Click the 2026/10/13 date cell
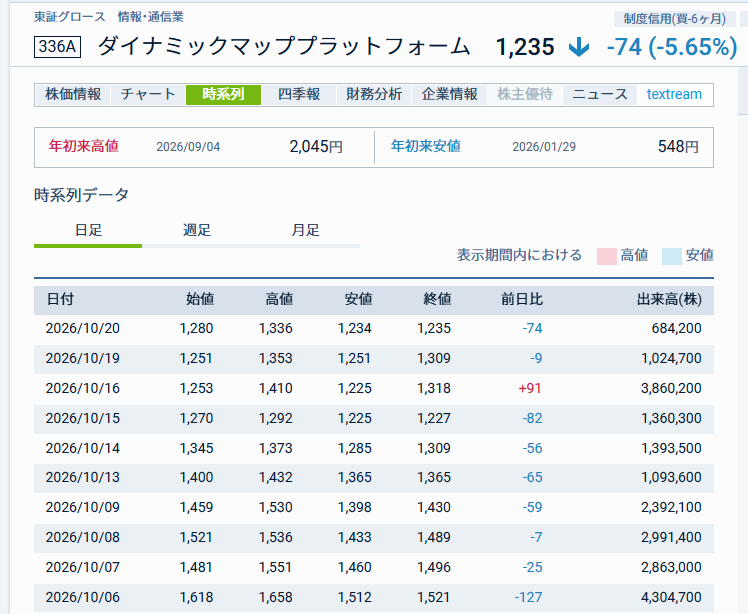The image size is (748, 614). click(x=83, y=478)
